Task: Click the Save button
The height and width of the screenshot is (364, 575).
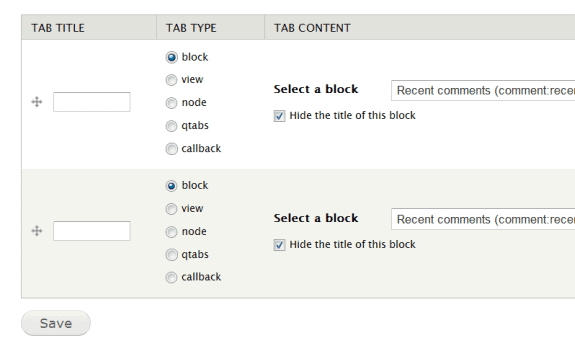Action: point(56,323)
